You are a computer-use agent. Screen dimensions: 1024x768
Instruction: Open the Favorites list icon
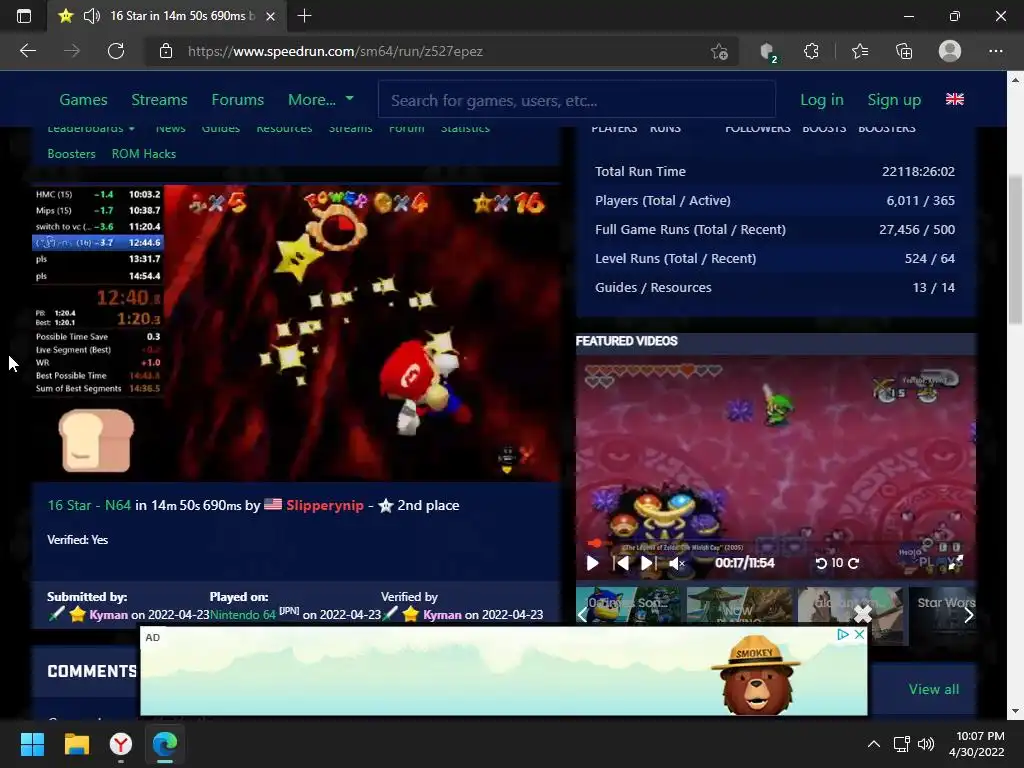pos(860,51)
